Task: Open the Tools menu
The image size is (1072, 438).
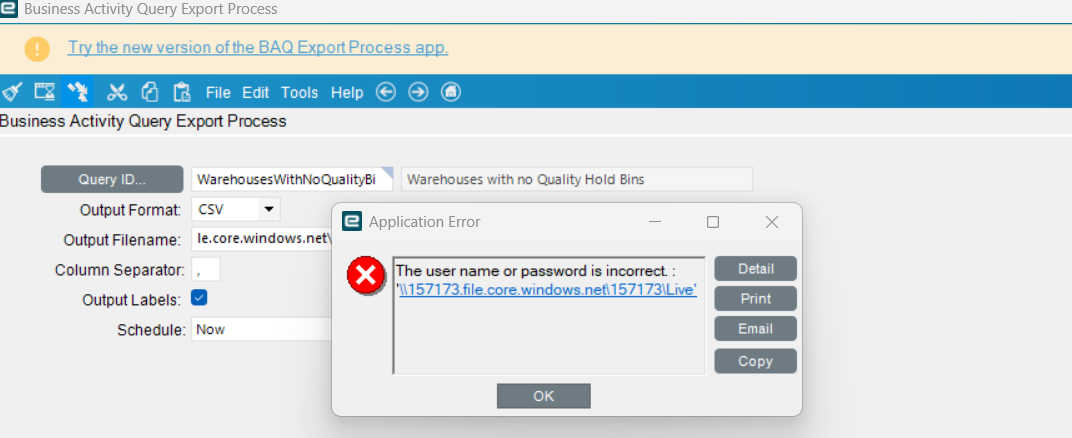Action: pos(299,92)
